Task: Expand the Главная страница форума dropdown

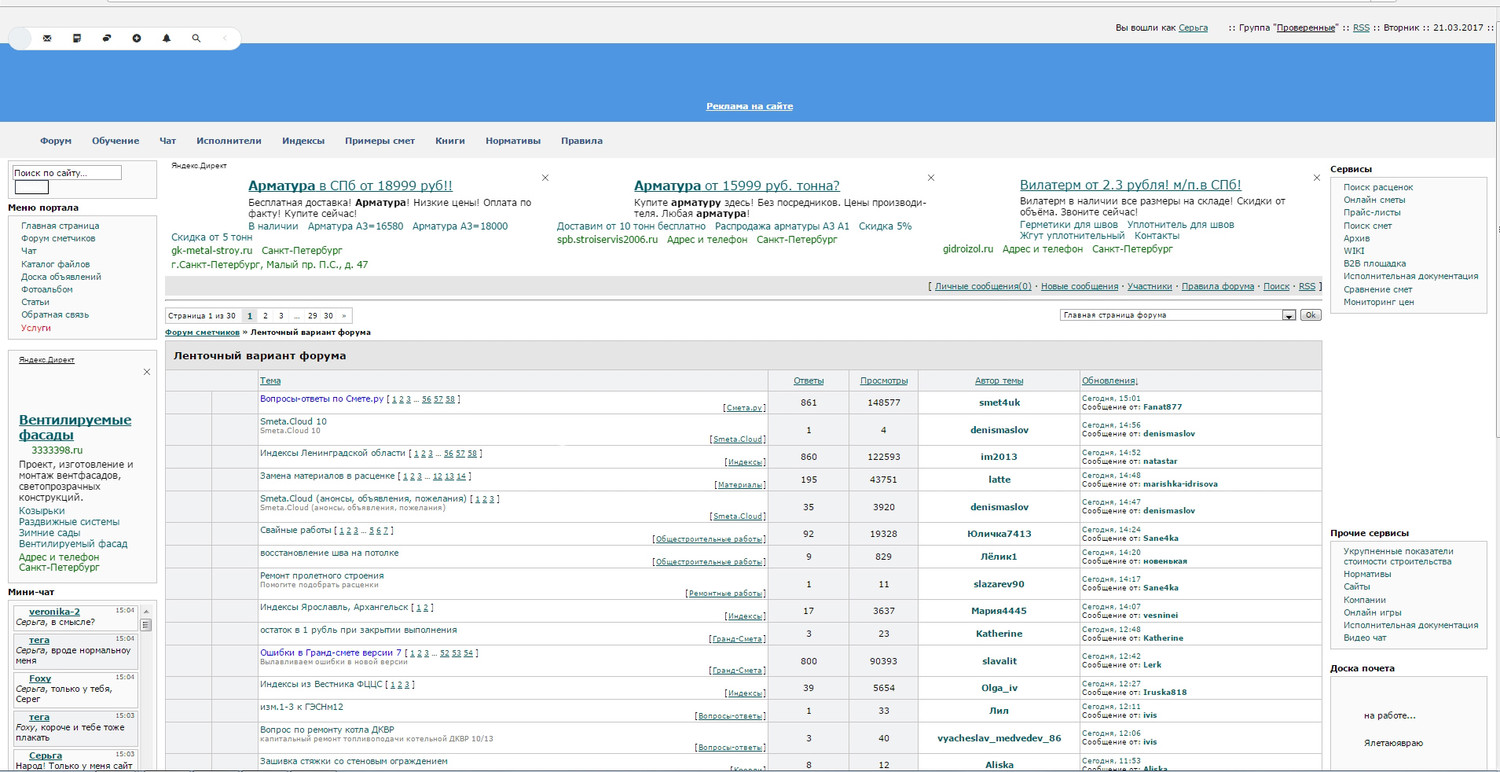Action: click(x=1288, y=315)
